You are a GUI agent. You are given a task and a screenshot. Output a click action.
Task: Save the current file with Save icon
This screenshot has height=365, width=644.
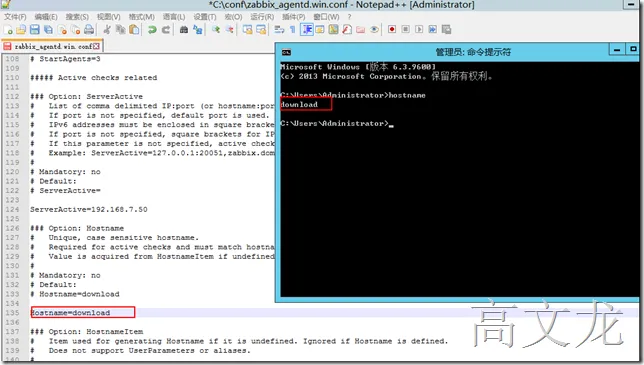[35, 30]
